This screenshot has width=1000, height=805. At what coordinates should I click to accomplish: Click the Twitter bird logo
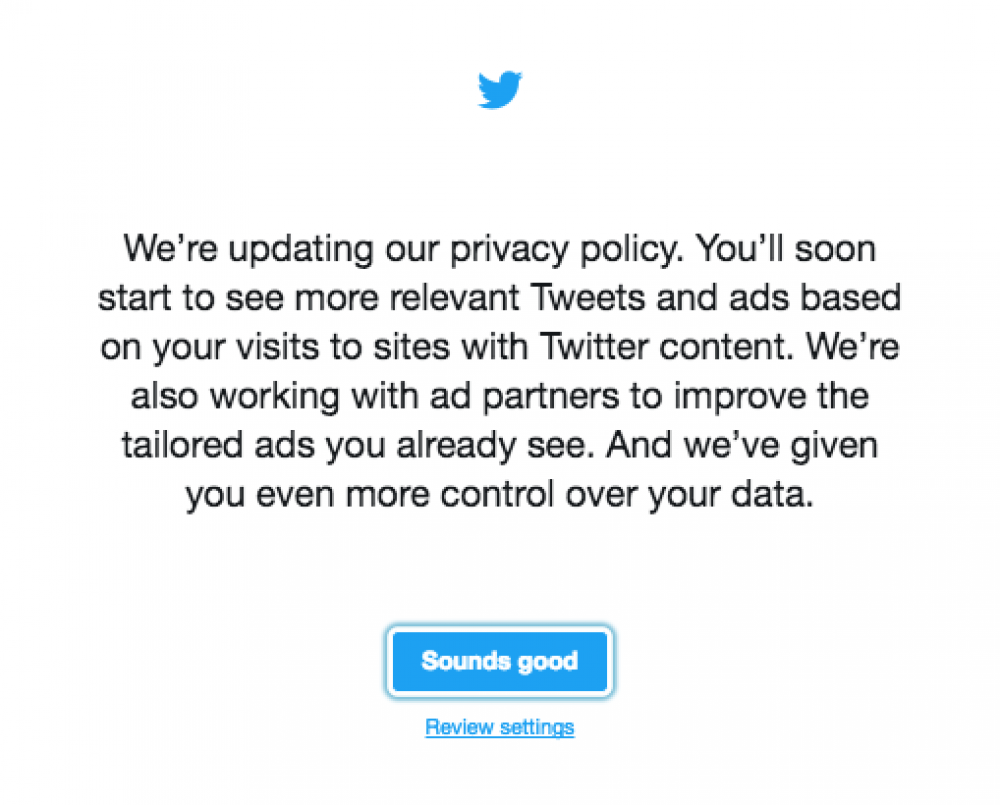point(500,89)
